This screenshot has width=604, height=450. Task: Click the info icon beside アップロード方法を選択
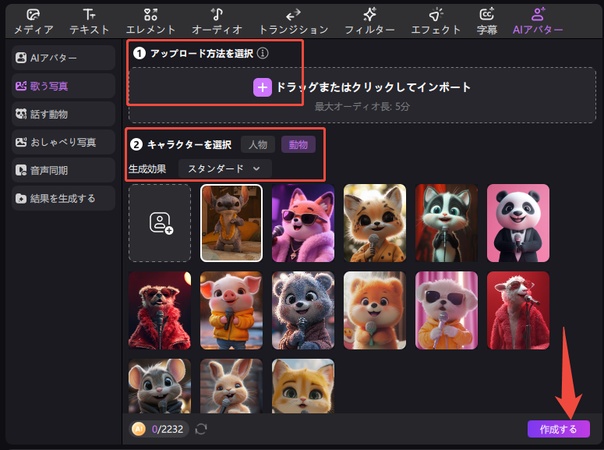[263, 53]
